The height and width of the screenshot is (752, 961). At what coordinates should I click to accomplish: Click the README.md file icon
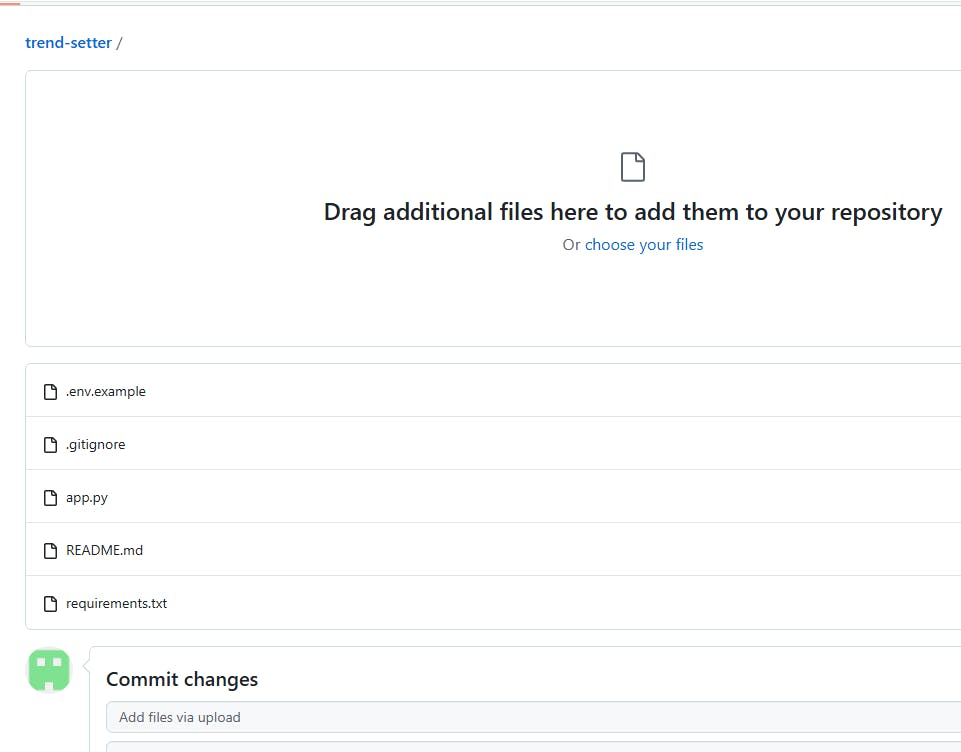(50, 551)
